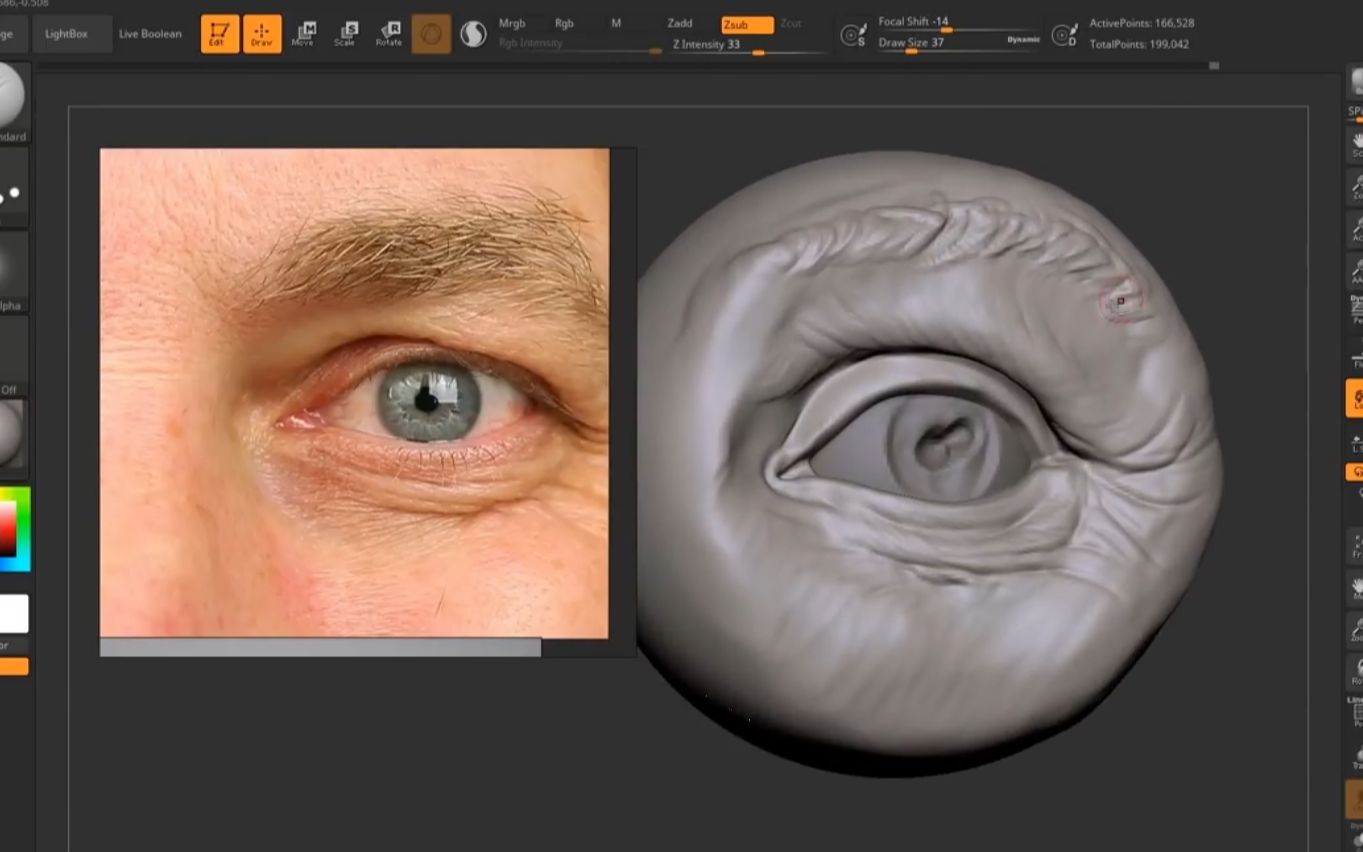The width and height of the screenshot is (1363, 852).
Task: Click the D dynamic brush icon
Action: (x=1065, y=35)
